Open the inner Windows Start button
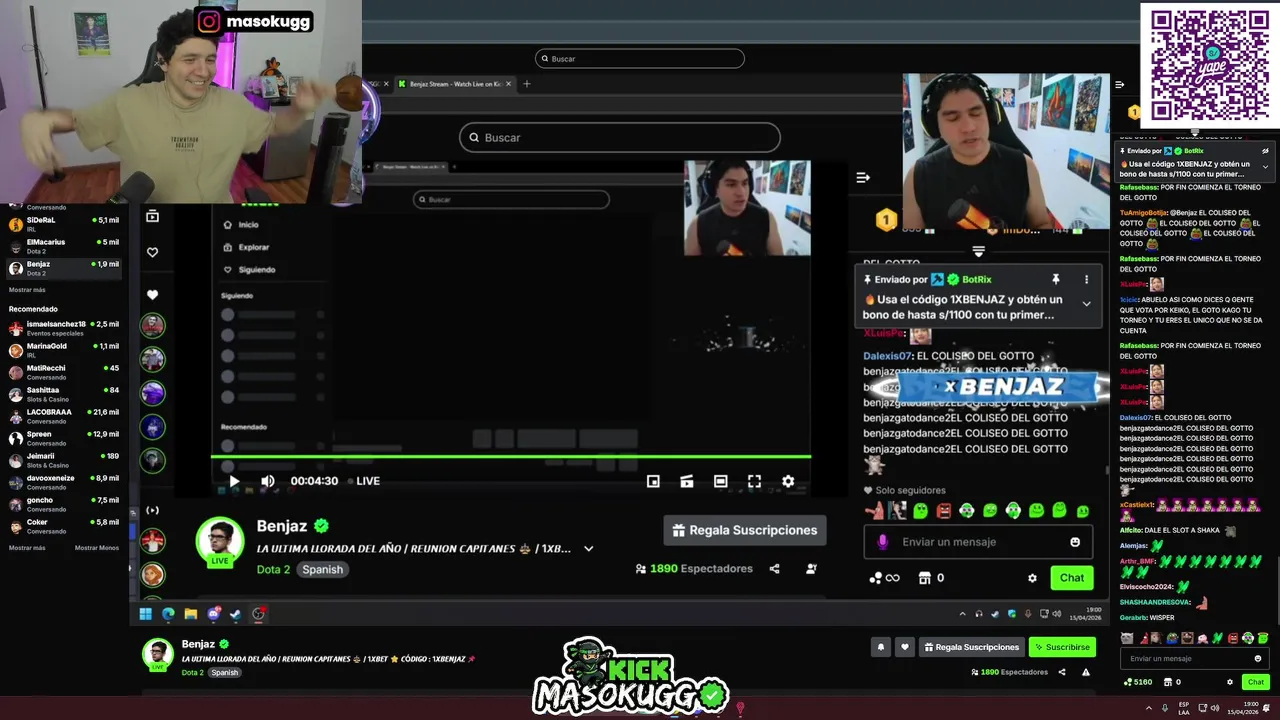 point(146,614)
